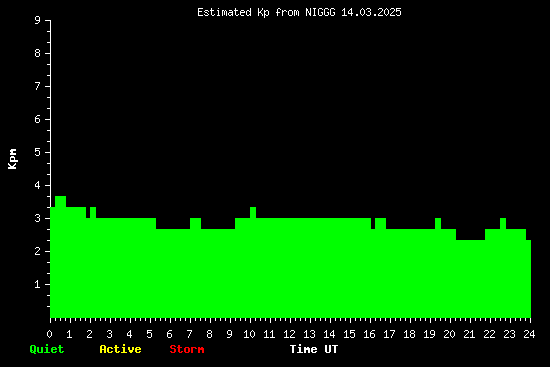
Task: Click hour 6 on time axis
Action: 169,334
